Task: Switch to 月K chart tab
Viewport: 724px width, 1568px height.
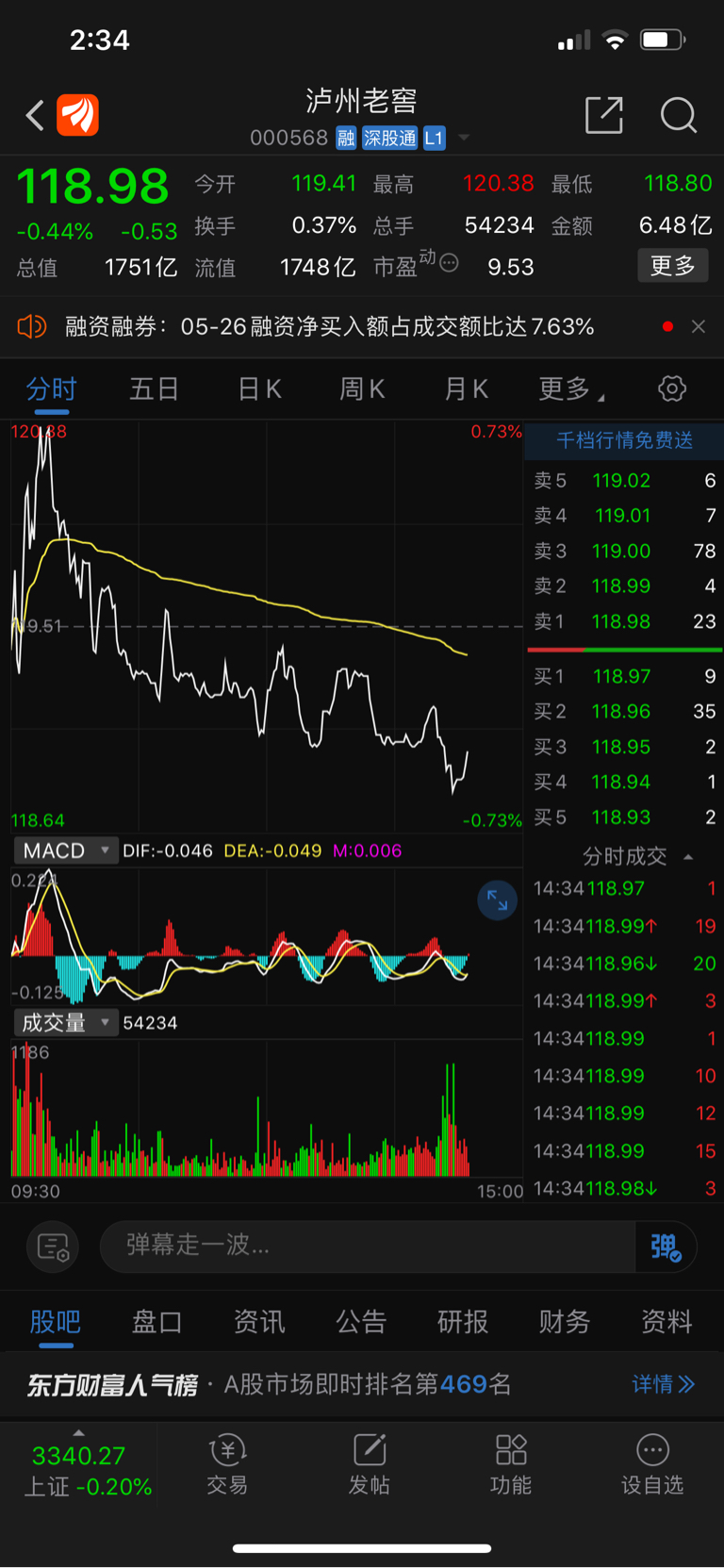Action: (466, 388)
